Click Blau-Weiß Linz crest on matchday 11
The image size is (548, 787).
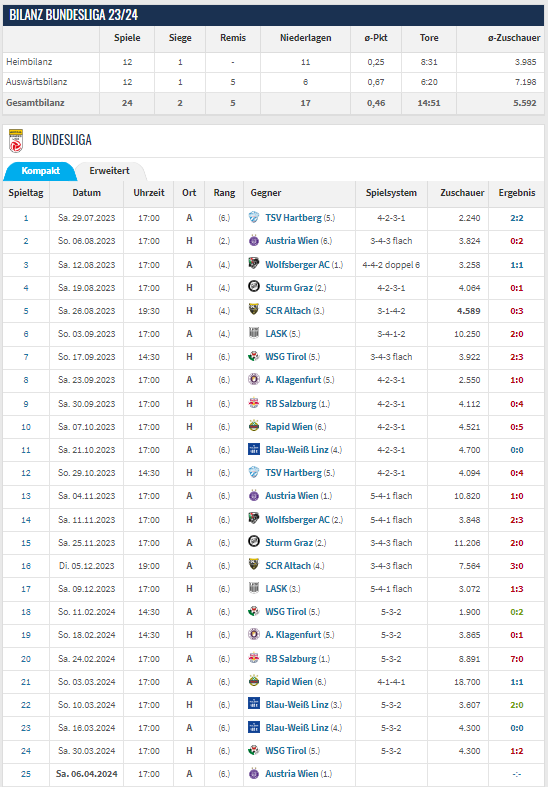(x=254, y=449)
